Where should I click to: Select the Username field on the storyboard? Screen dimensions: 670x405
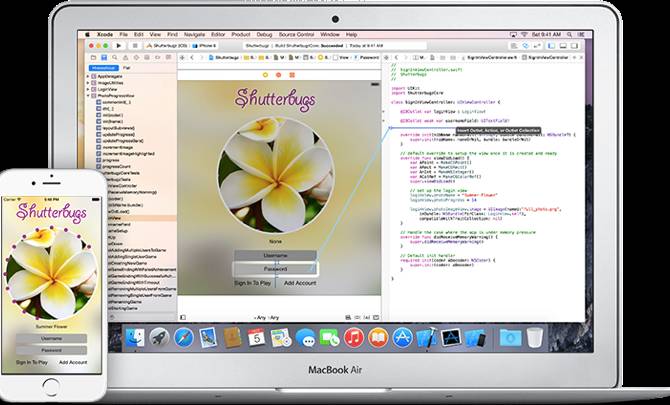pyautogui.click(x=275, y=255)
